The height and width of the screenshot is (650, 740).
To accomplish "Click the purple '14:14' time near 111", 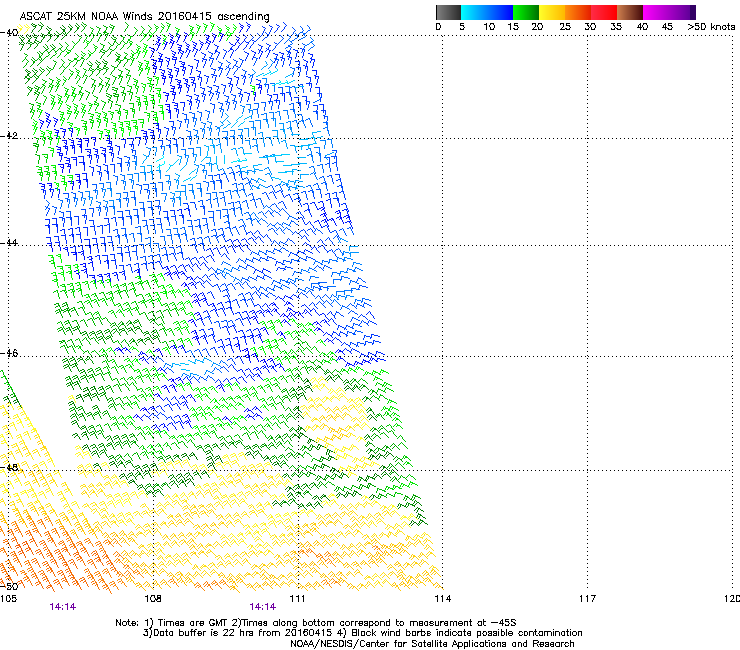I will click(x=263, y=607).
